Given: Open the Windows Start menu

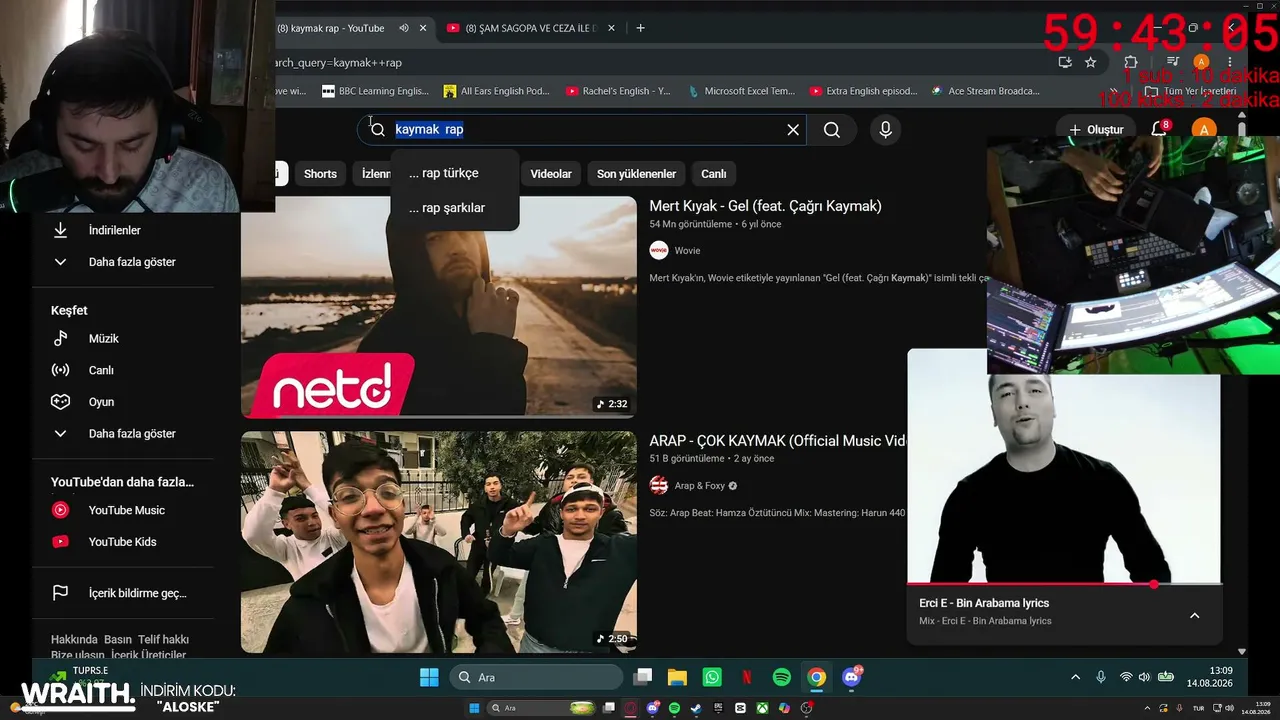Looking at the screenshot, I should (429, 677).
